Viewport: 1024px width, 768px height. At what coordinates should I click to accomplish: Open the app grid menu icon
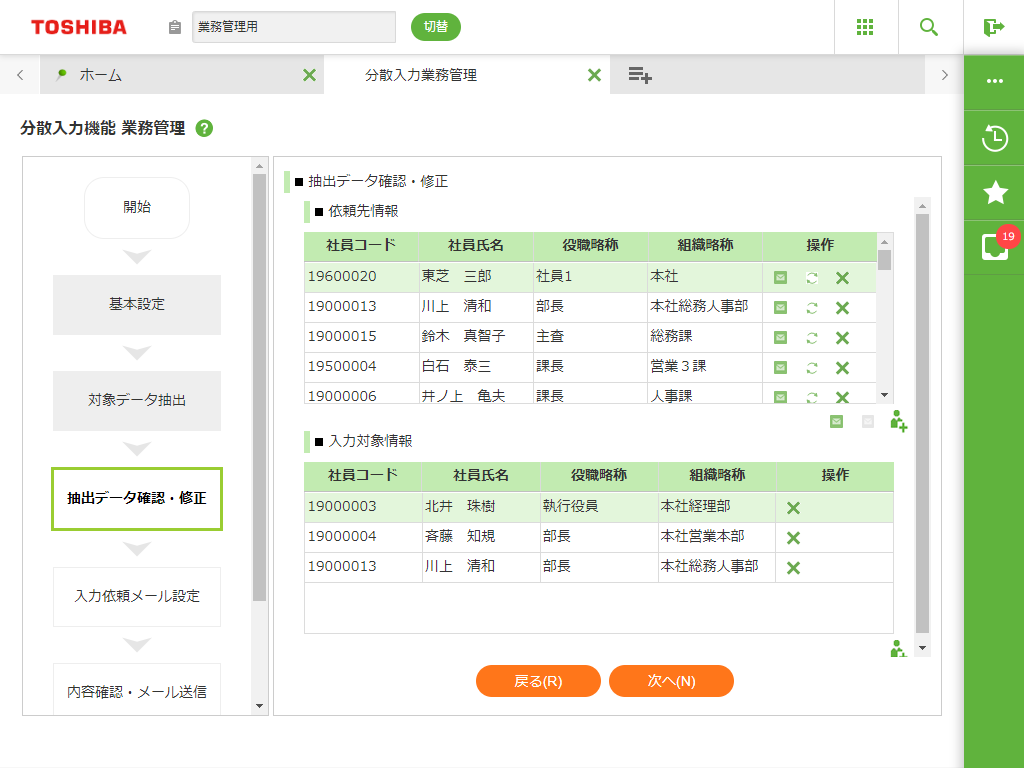click(866, 27)
